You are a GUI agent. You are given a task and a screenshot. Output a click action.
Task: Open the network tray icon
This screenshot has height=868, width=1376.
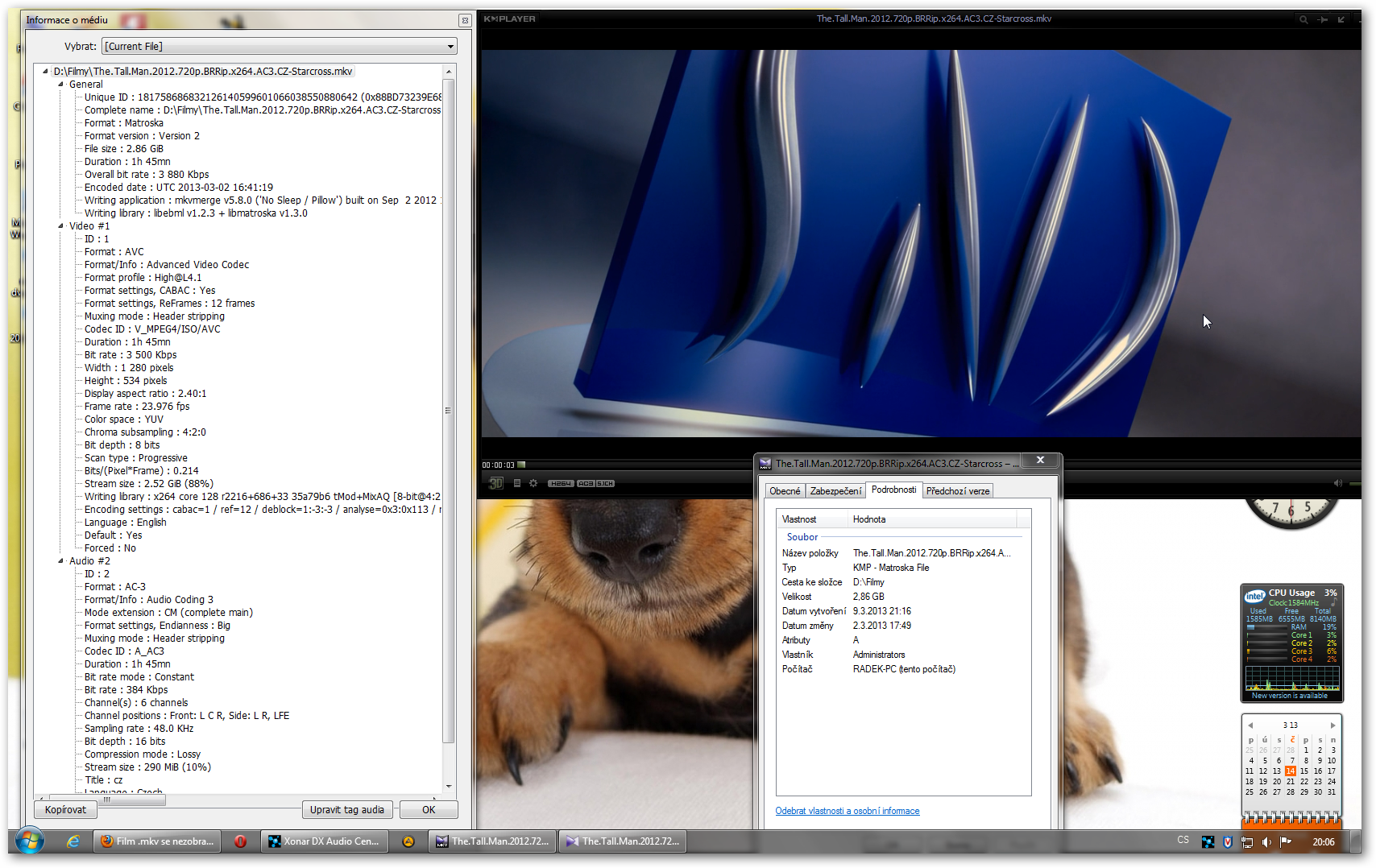1247,842
